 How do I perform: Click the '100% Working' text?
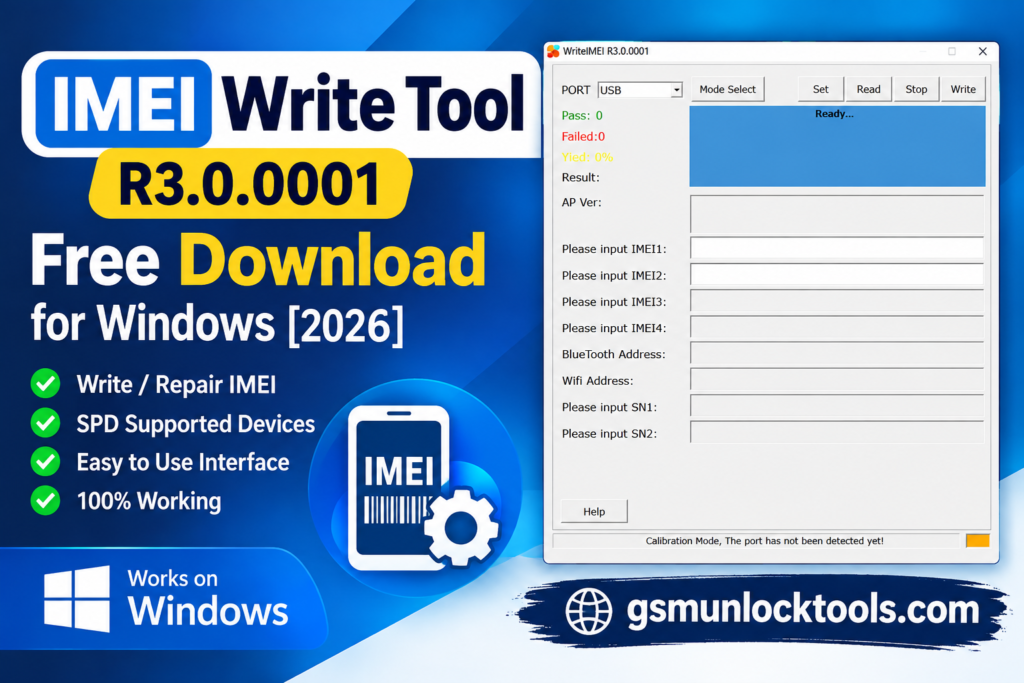coord(149,501)
